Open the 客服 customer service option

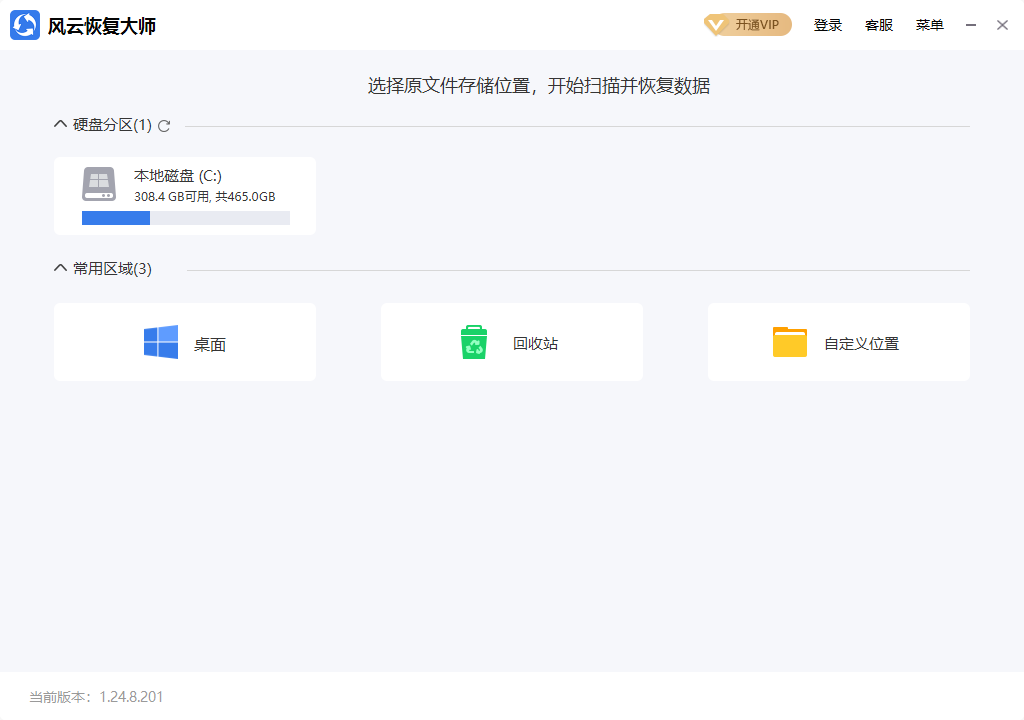pos(878,24)
